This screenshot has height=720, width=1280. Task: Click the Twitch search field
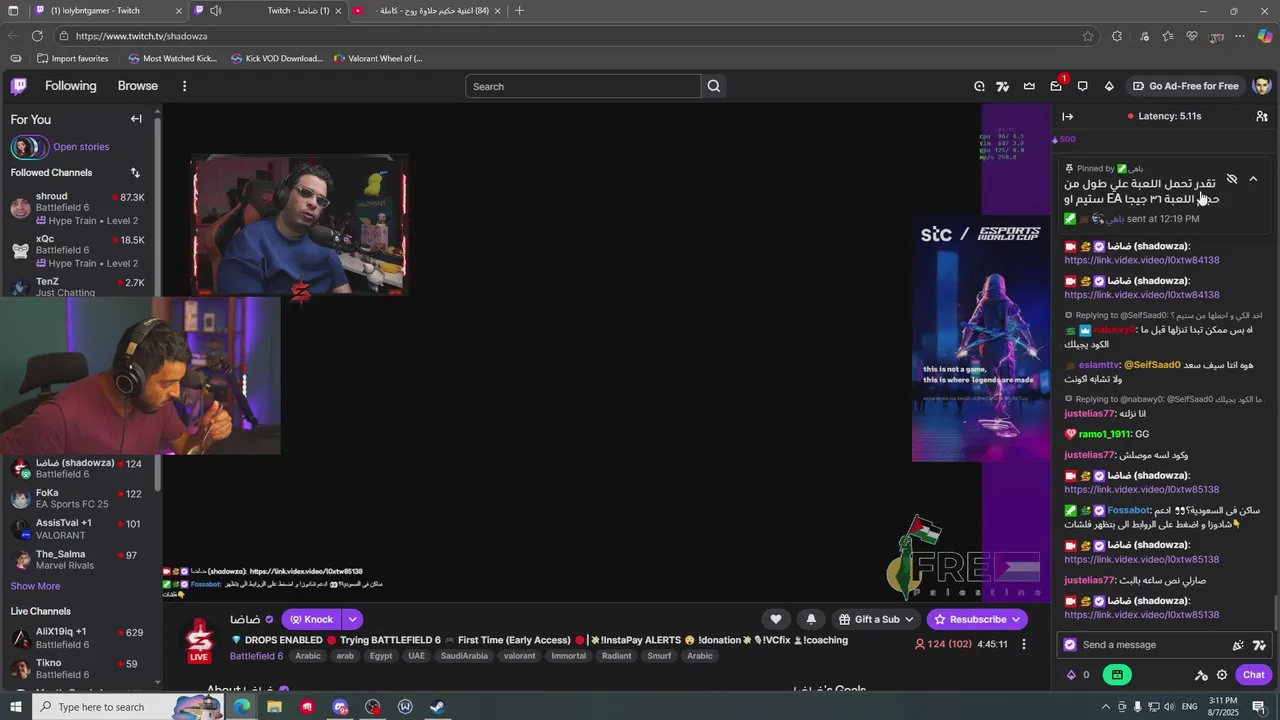click(x=583, y=86)
